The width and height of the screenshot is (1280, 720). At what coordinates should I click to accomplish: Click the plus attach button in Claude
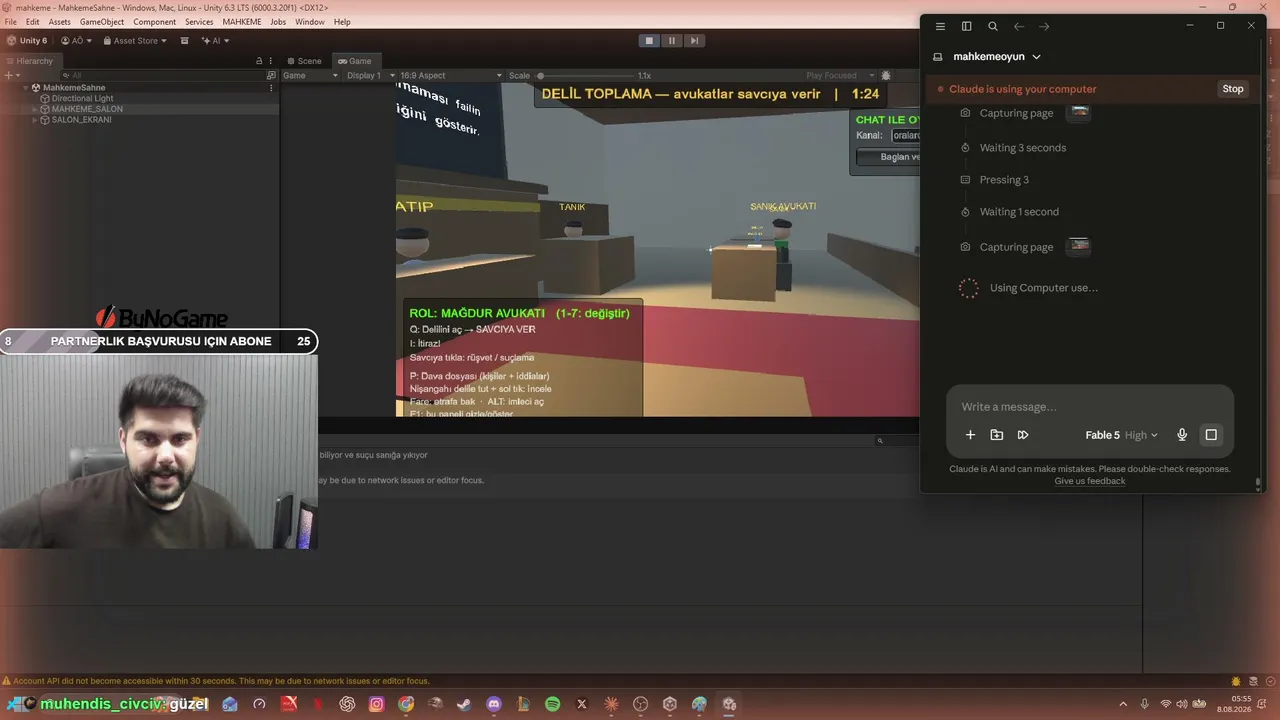970,435
